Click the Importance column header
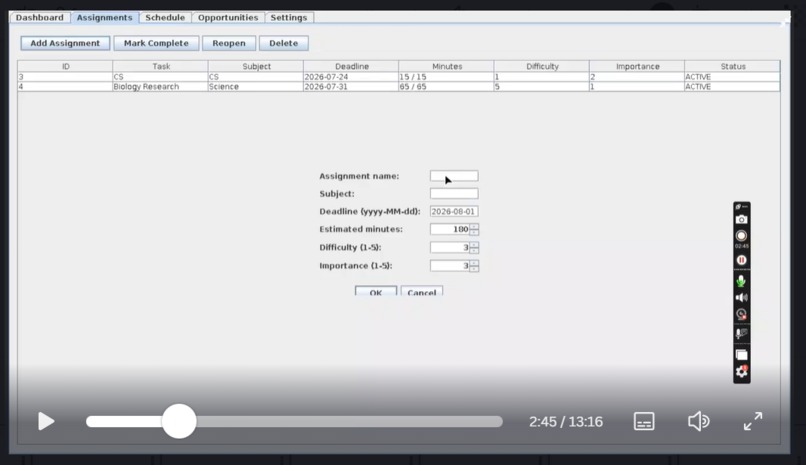Viewport: 806px width, 465px height. 637,66
